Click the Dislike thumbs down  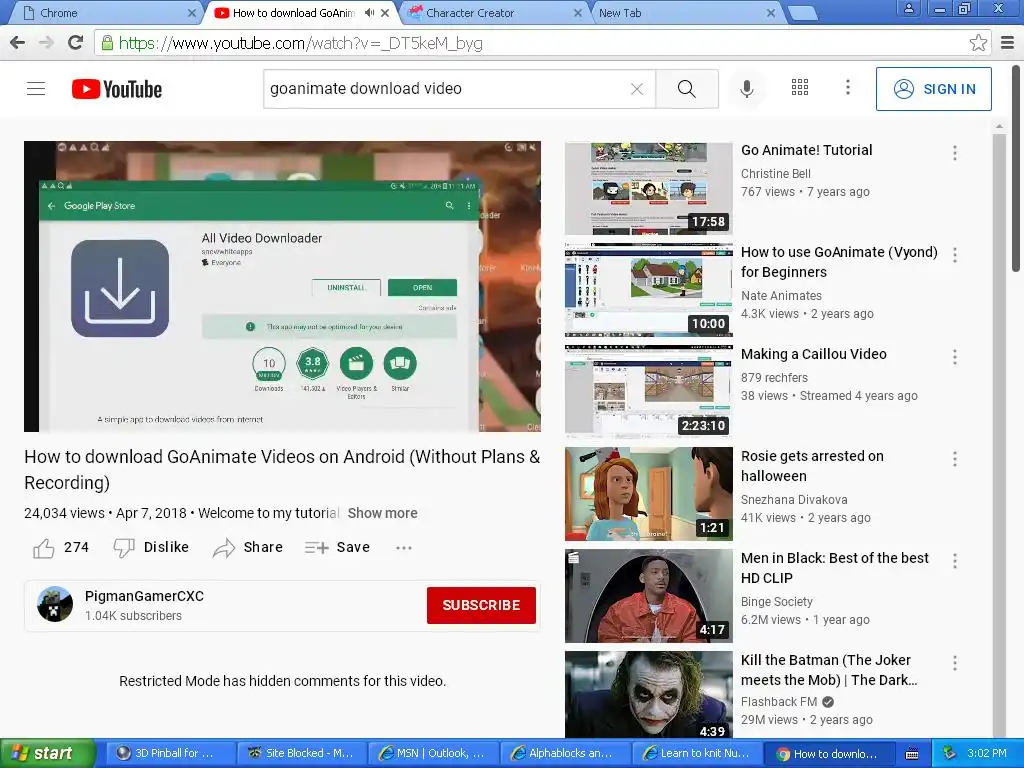pyautogui.click(x=151, y=547)
